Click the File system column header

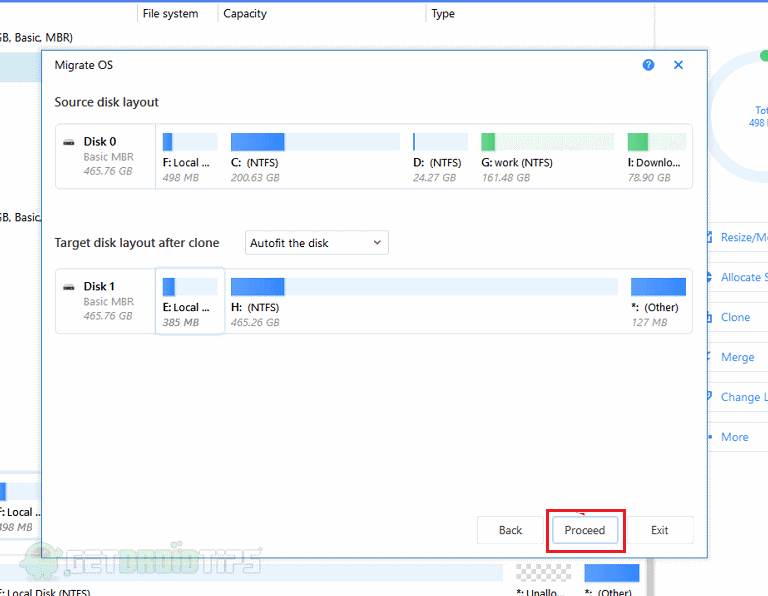point(170,14)
